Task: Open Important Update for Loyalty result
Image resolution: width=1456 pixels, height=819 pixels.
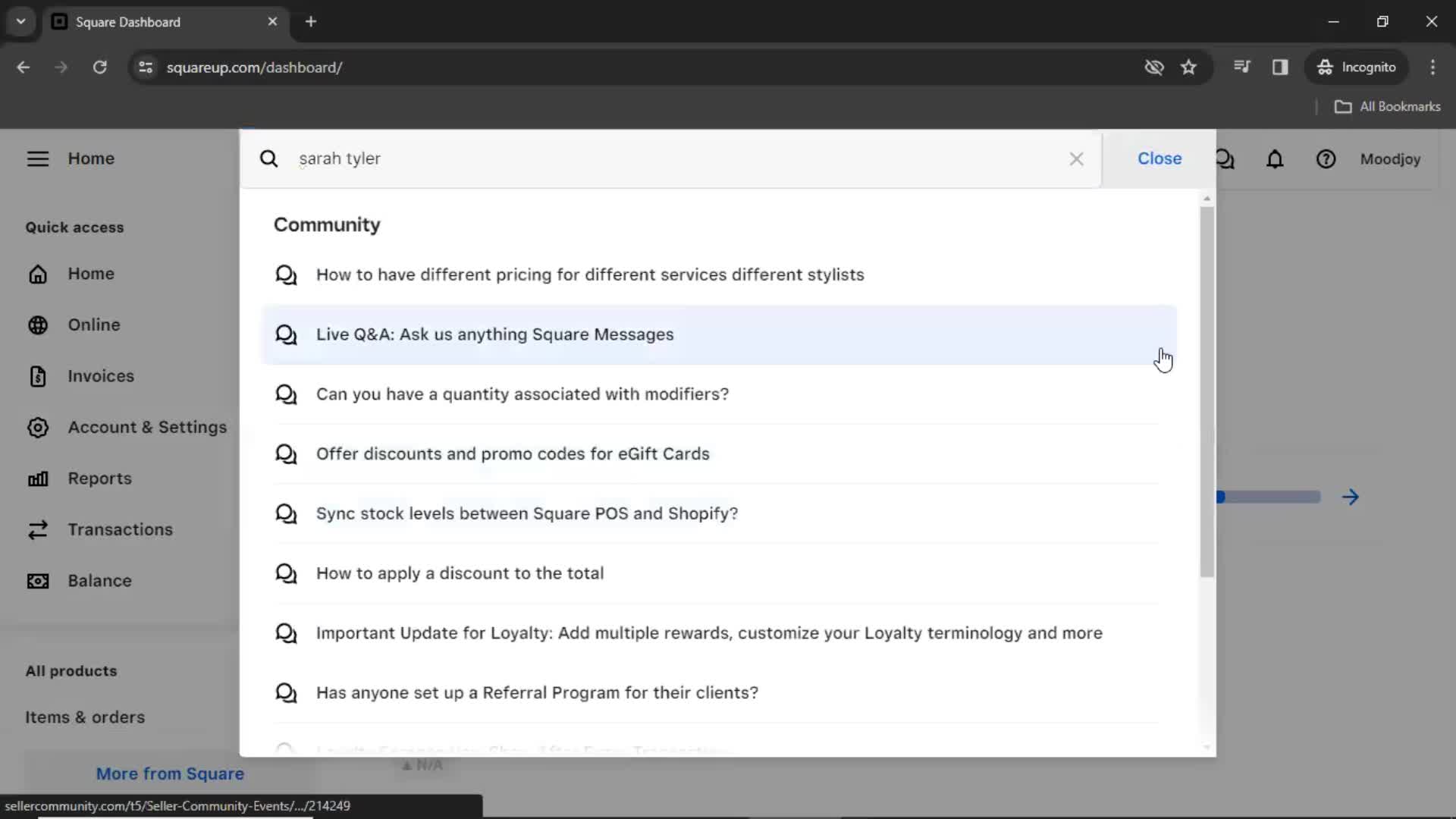Action: tap(718, 633)
